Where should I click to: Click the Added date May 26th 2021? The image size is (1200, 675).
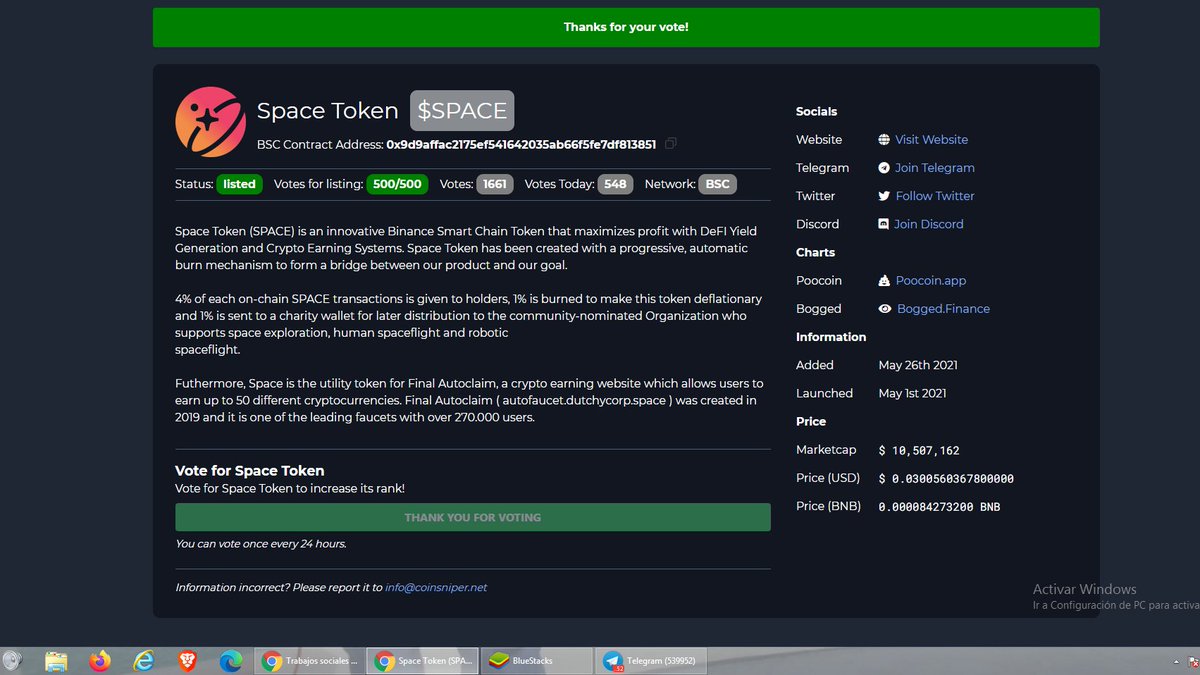tap(918, 365)
